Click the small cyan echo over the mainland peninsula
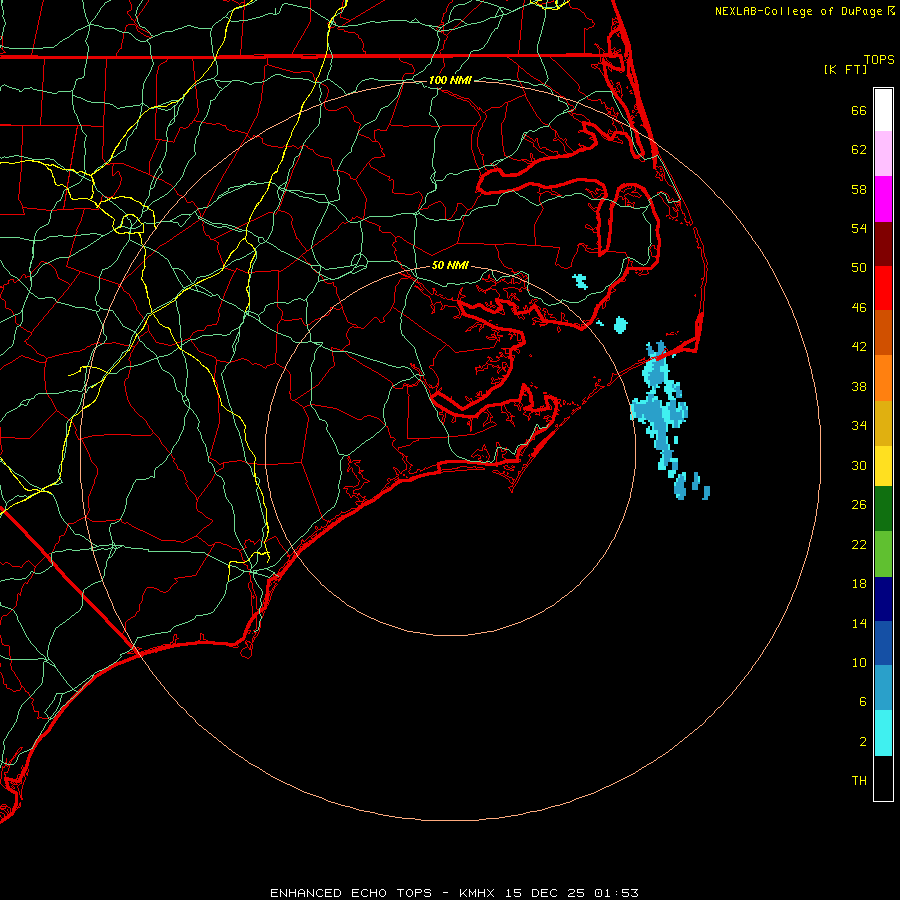This screenshot has height=900, width=900. pyautogui.click(x=580, y=281)
